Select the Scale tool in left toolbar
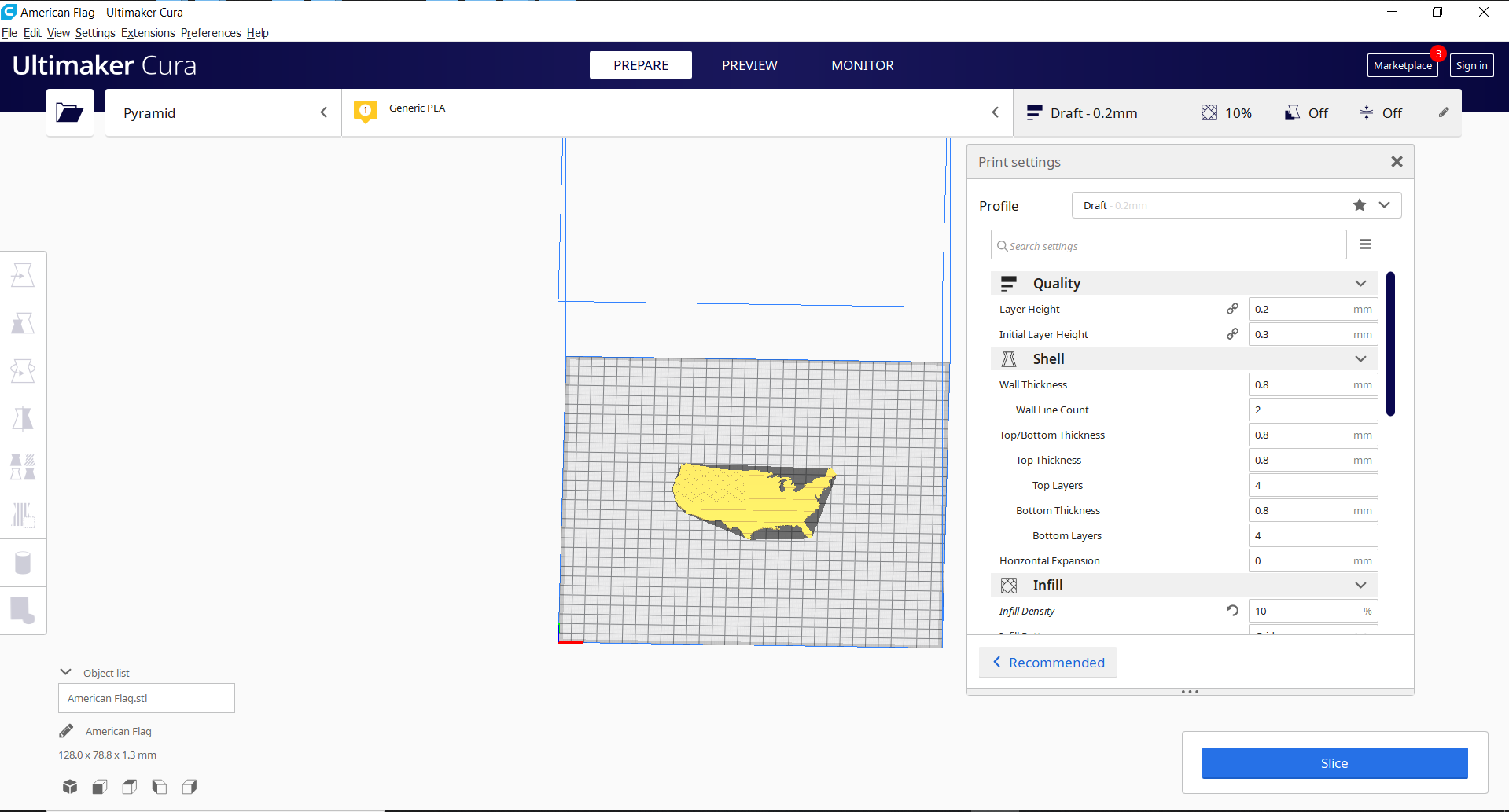Image resolution: width=1509 pixels, height=812 pixels. click(x=23, y=323)
